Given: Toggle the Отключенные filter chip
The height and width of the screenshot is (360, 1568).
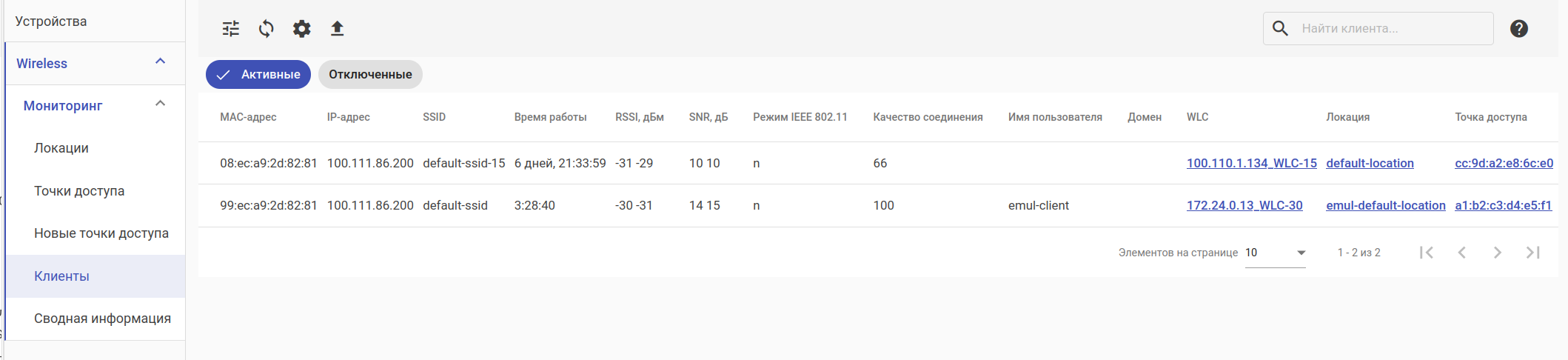Looking at the screenshot, I should tap(370, 75).
